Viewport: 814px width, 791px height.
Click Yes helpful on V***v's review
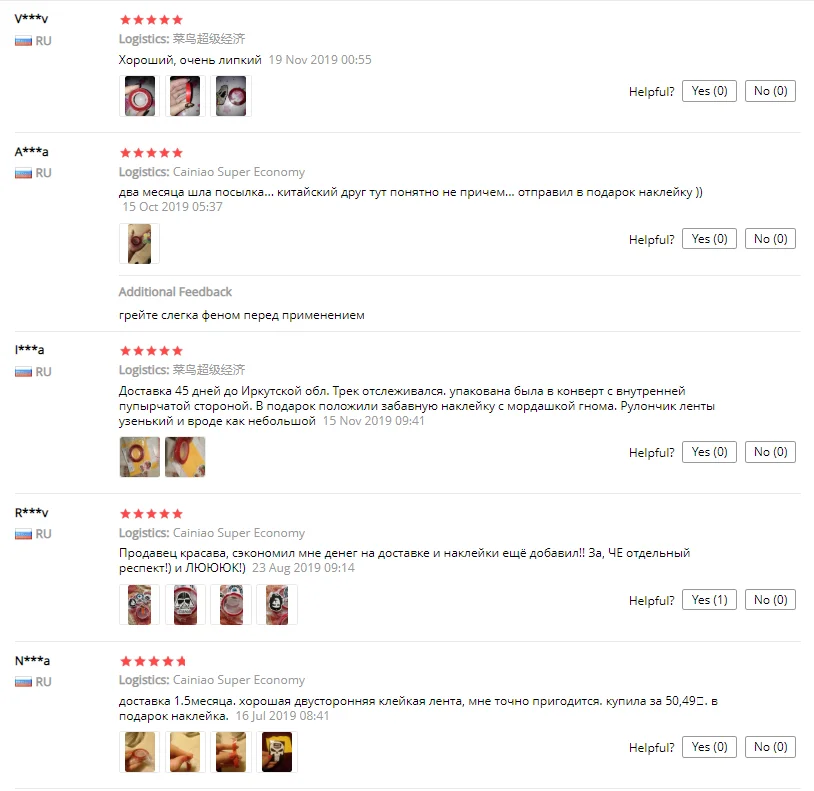[x=709, y=91]
